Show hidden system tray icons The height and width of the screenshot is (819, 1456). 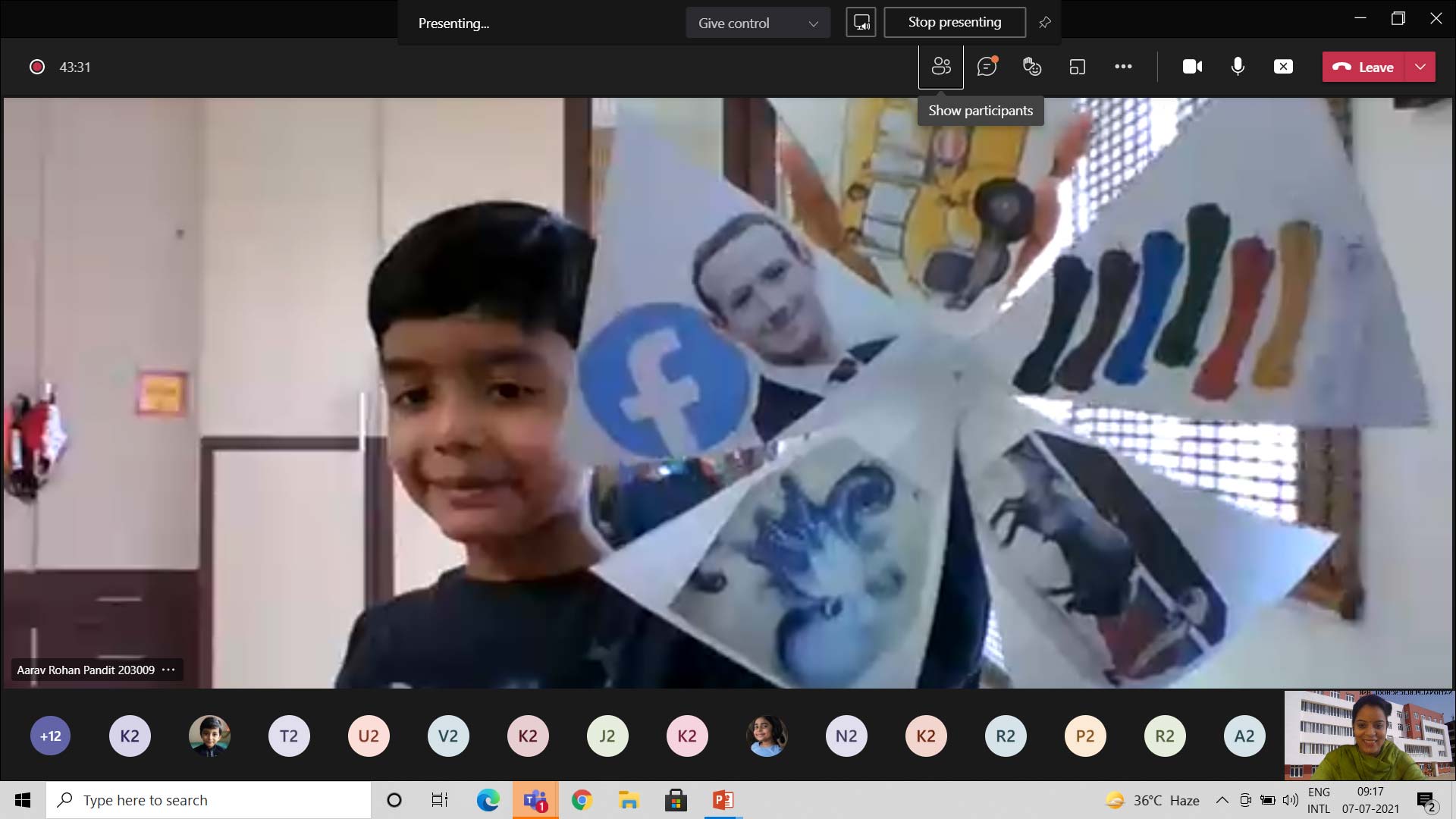click(x=1222, y=800)
